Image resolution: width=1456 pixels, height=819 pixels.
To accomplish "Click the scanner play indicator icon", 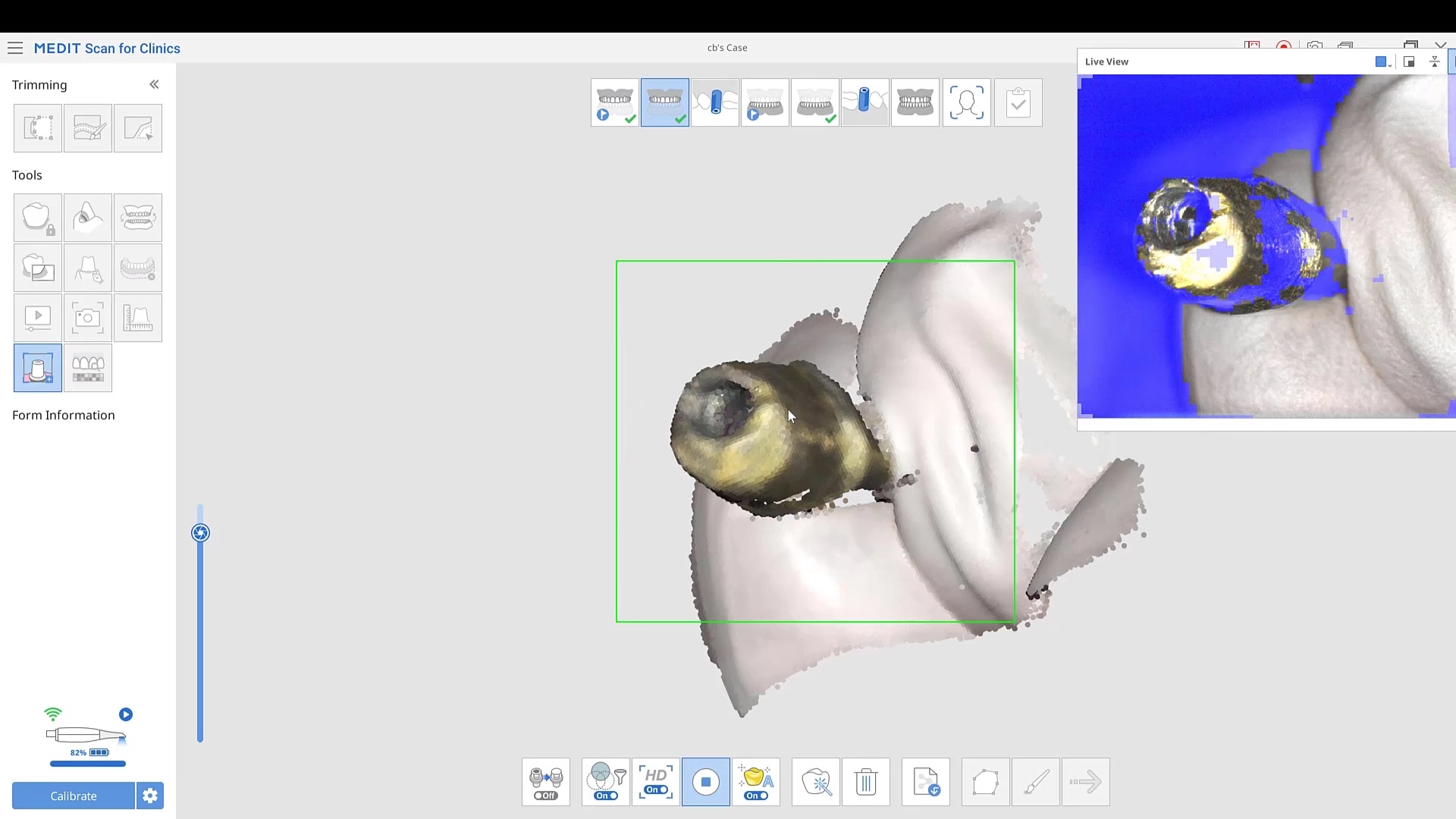I will tap(126, 714).
